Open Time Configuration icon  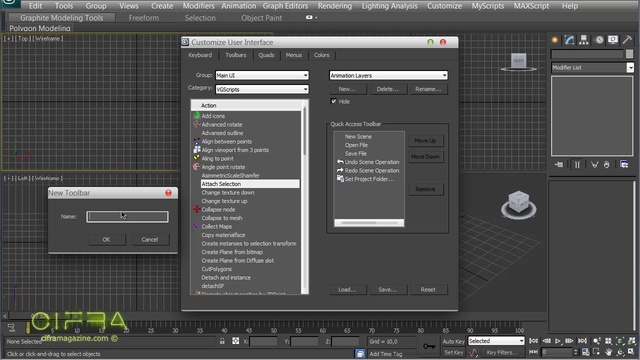pos(585,352)
